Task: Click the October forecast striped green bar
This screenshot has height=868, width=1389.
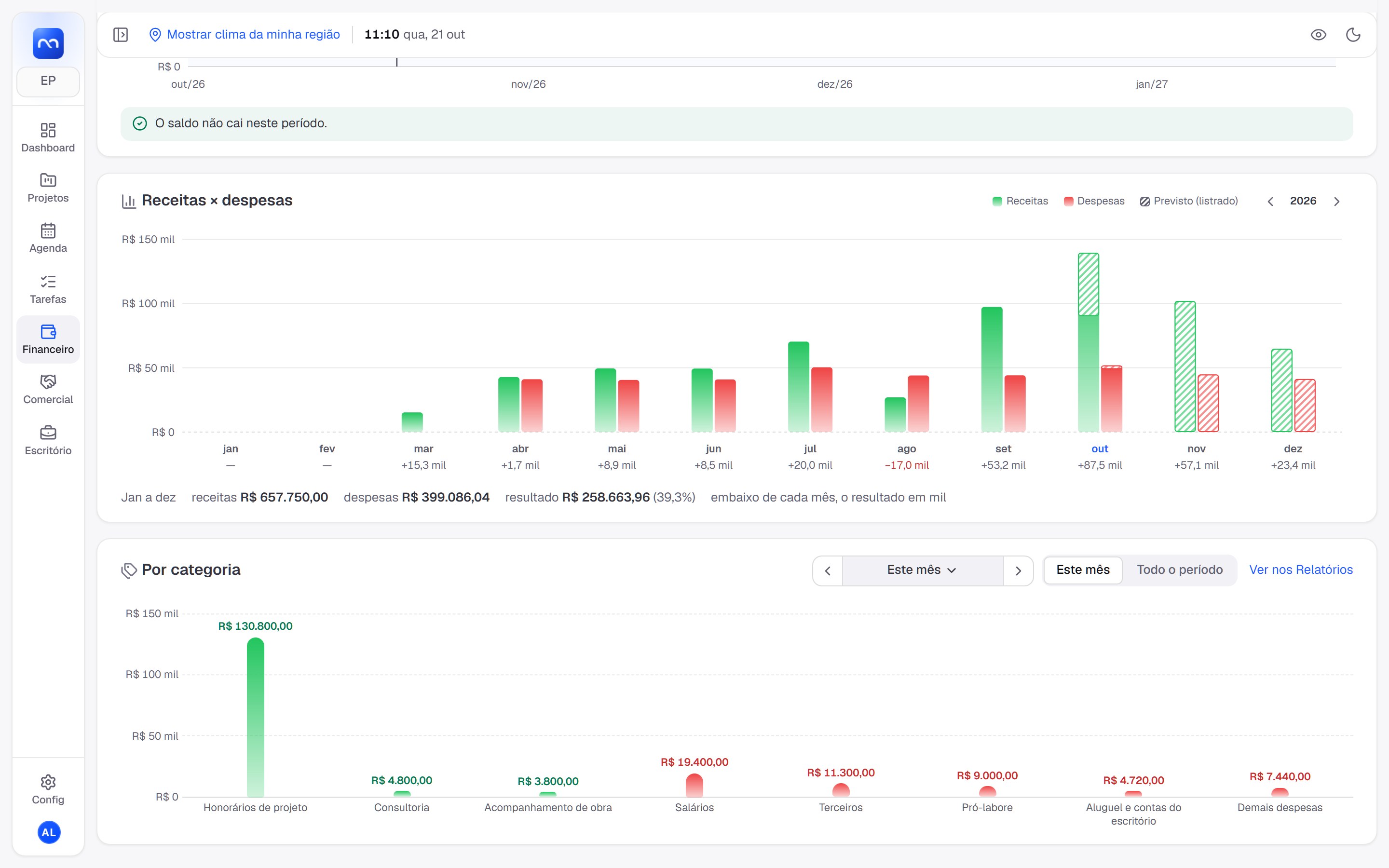Action: click(x=1088, y=284)
